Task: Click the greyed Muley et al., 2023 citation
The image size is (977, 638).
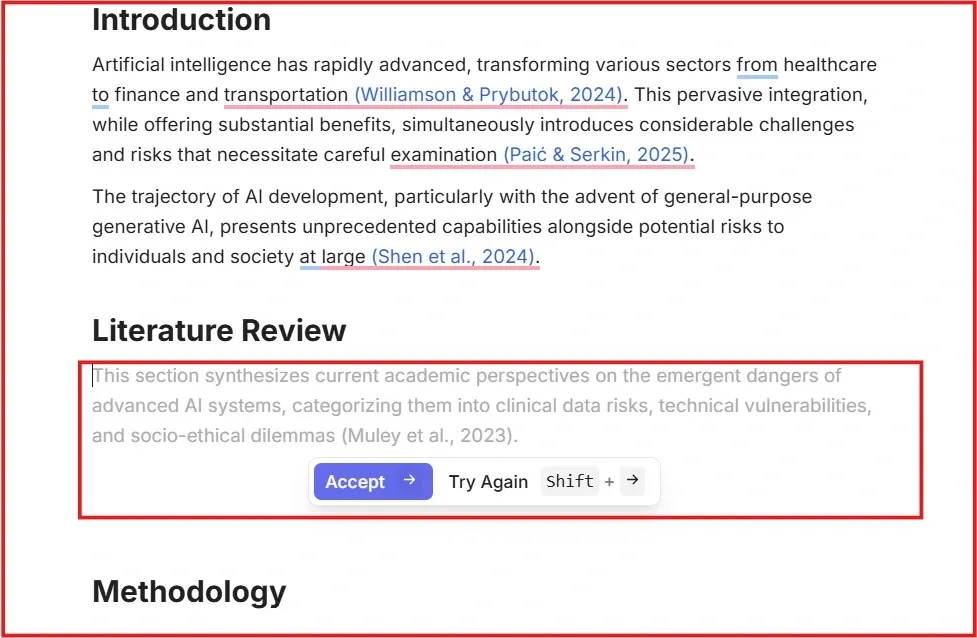Action: tap(429, 436)
